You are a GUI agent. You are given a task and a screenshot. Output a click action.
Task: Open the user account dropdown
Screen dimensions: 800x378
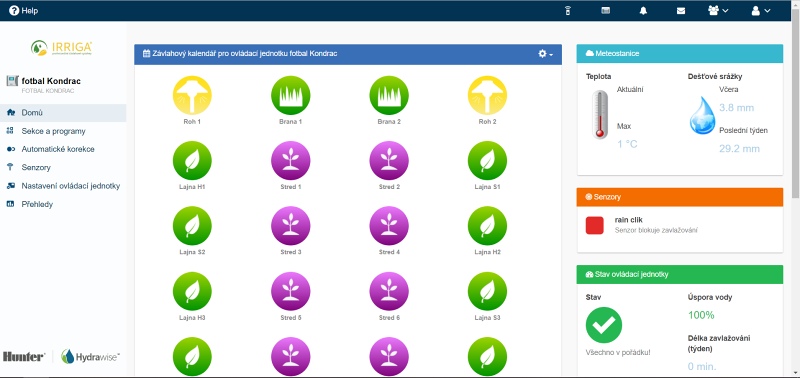tap(760, 11)
